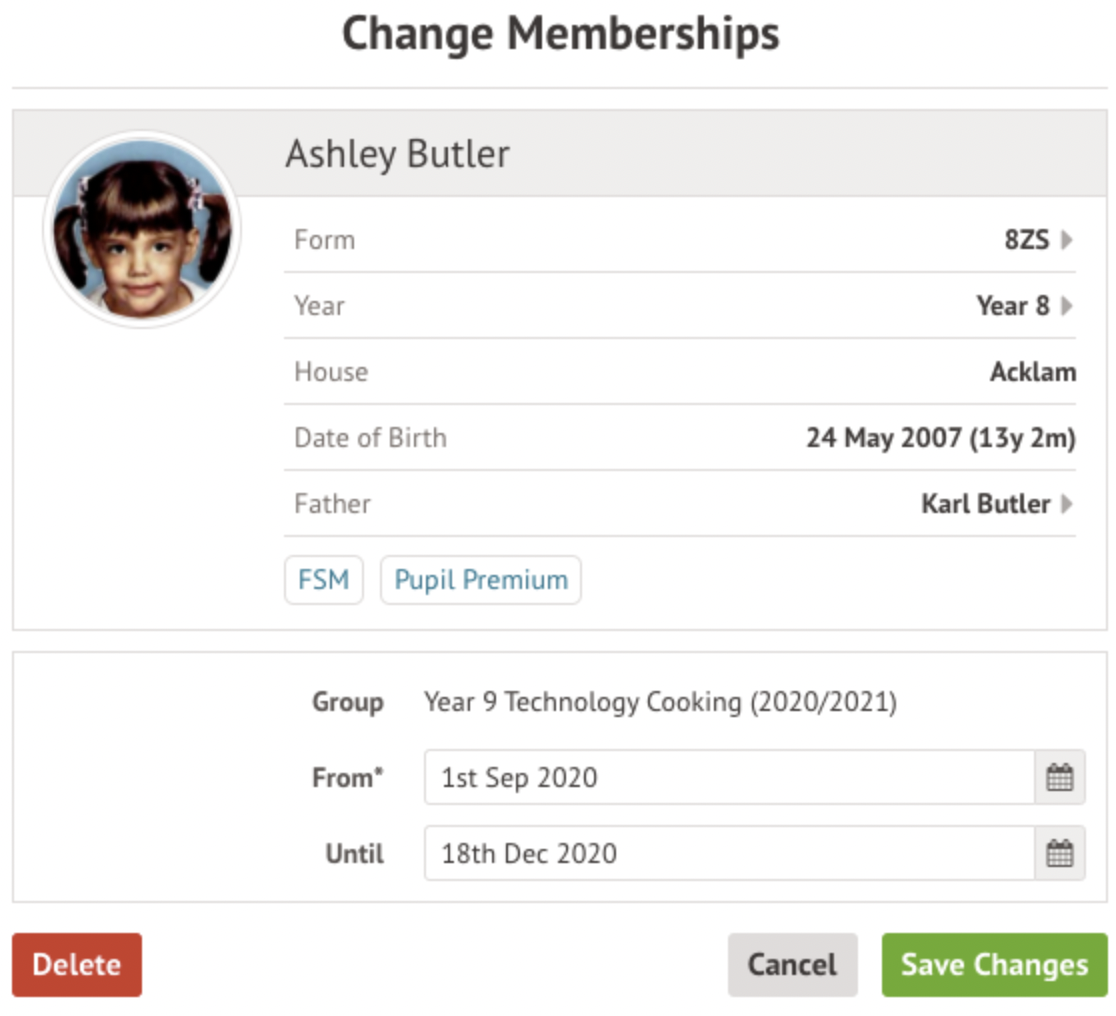
Task: Click the date of birth value
Action: 940,438
